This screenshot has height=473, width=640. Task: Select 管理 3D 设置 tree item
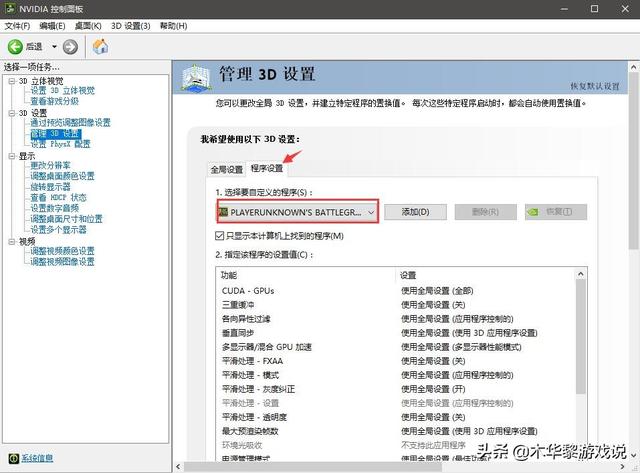click(x=56, y=133)
